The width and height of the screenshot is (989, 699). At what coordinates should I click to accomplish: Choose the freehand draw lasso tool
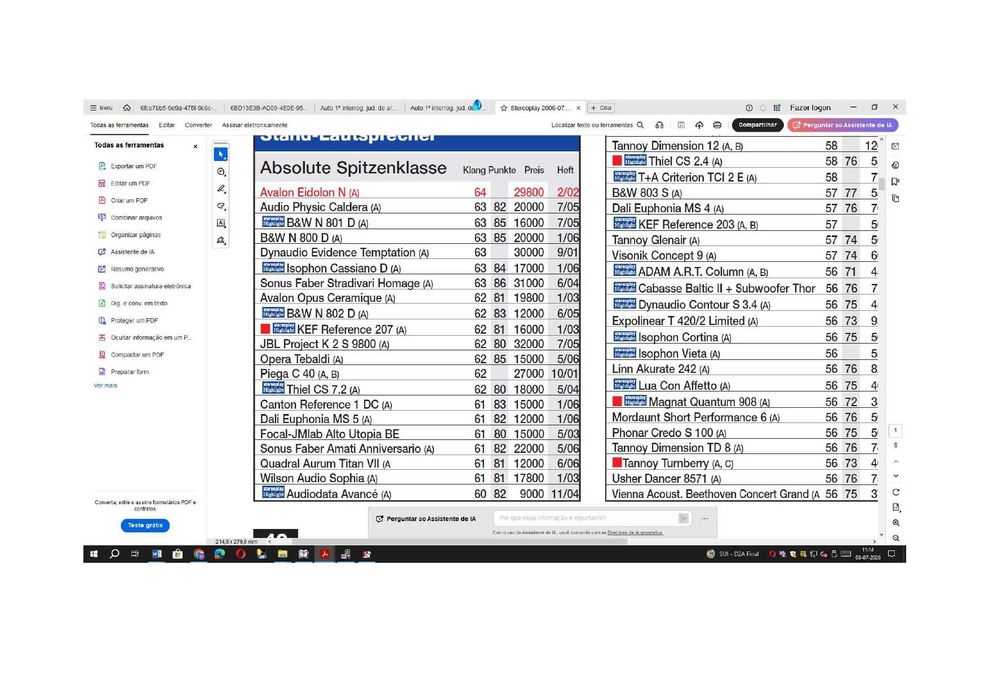pos(221,206)
